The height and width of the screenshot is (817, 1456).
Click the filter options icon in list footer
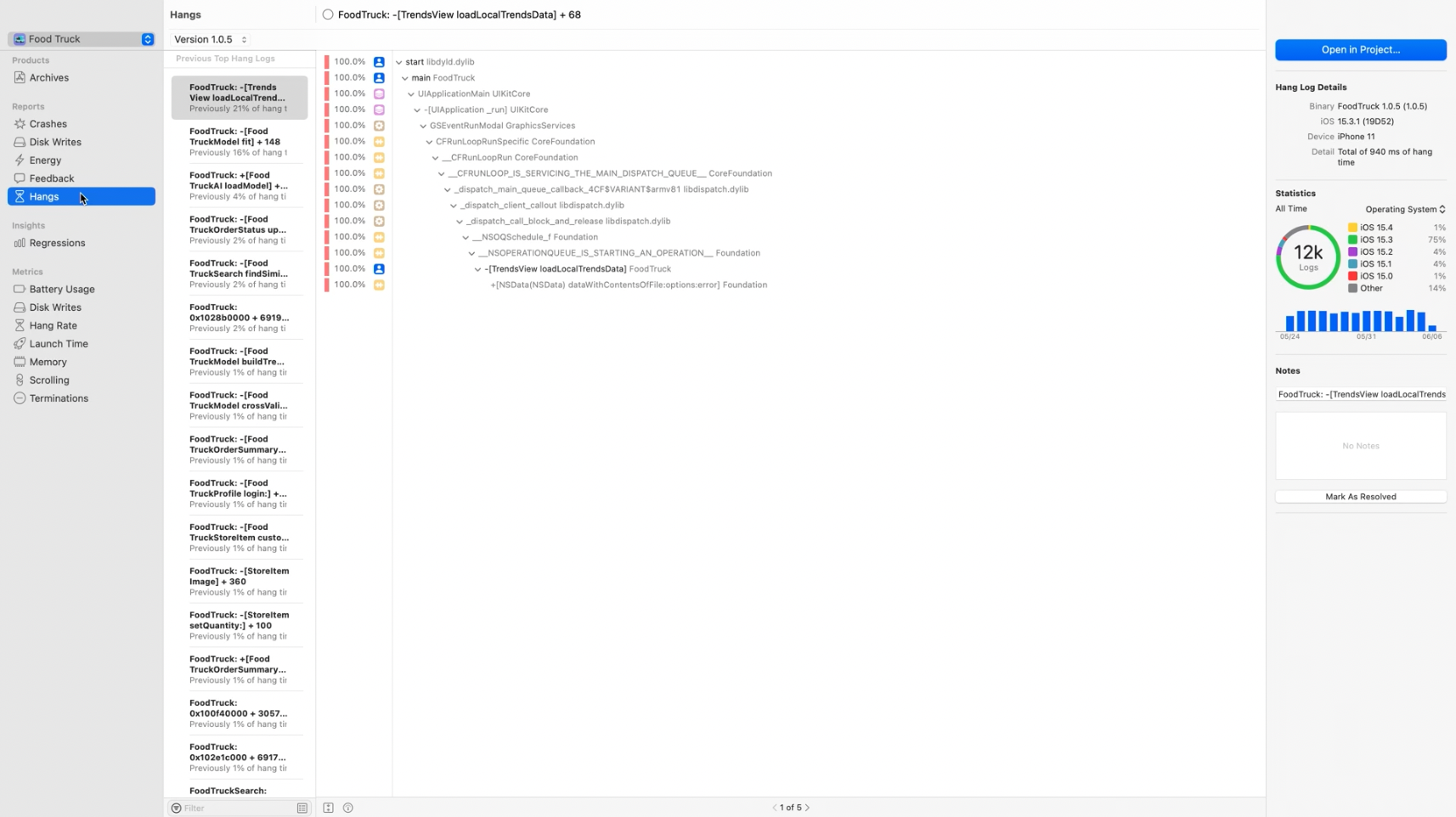pyautogui.click(x=176, y=809)
